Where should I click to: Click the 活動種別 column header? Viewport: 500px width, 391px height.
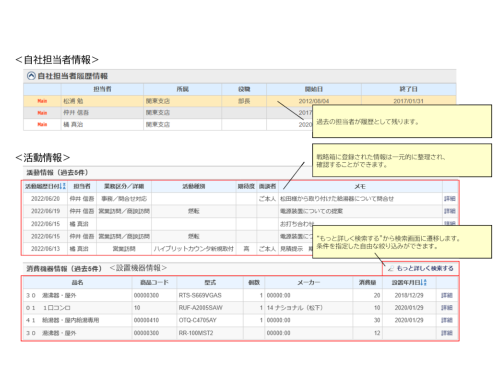[x=194, y=186]
